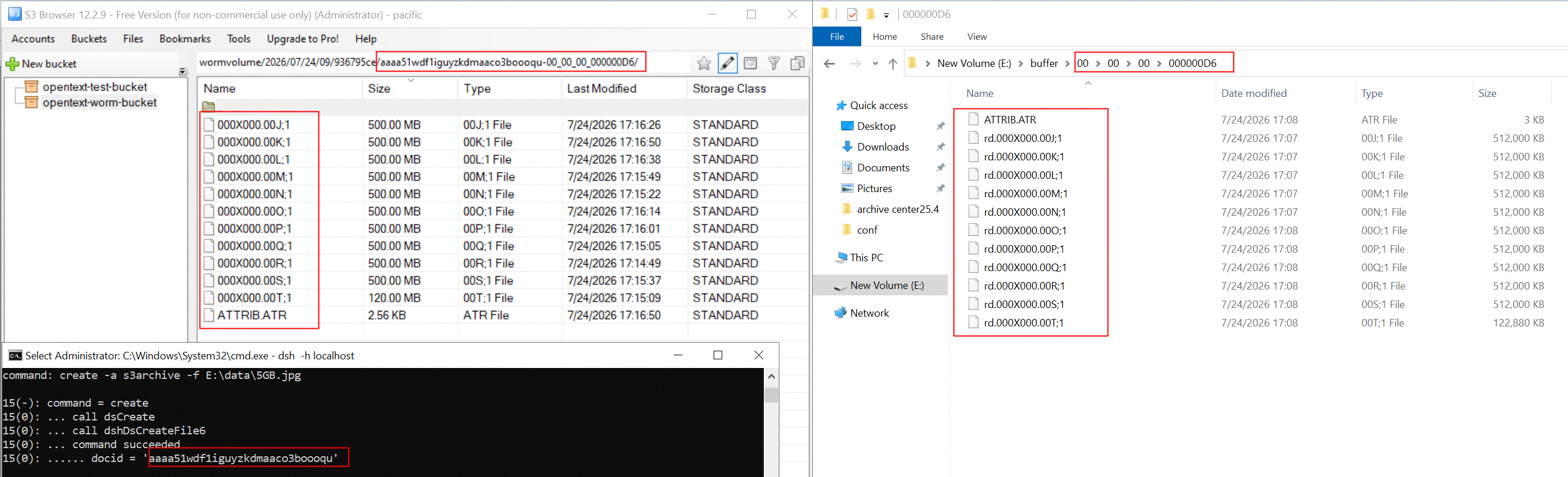Select the opentext-test-bucket bucket
The image size is (1568, 477).
(x=95, y=87)
